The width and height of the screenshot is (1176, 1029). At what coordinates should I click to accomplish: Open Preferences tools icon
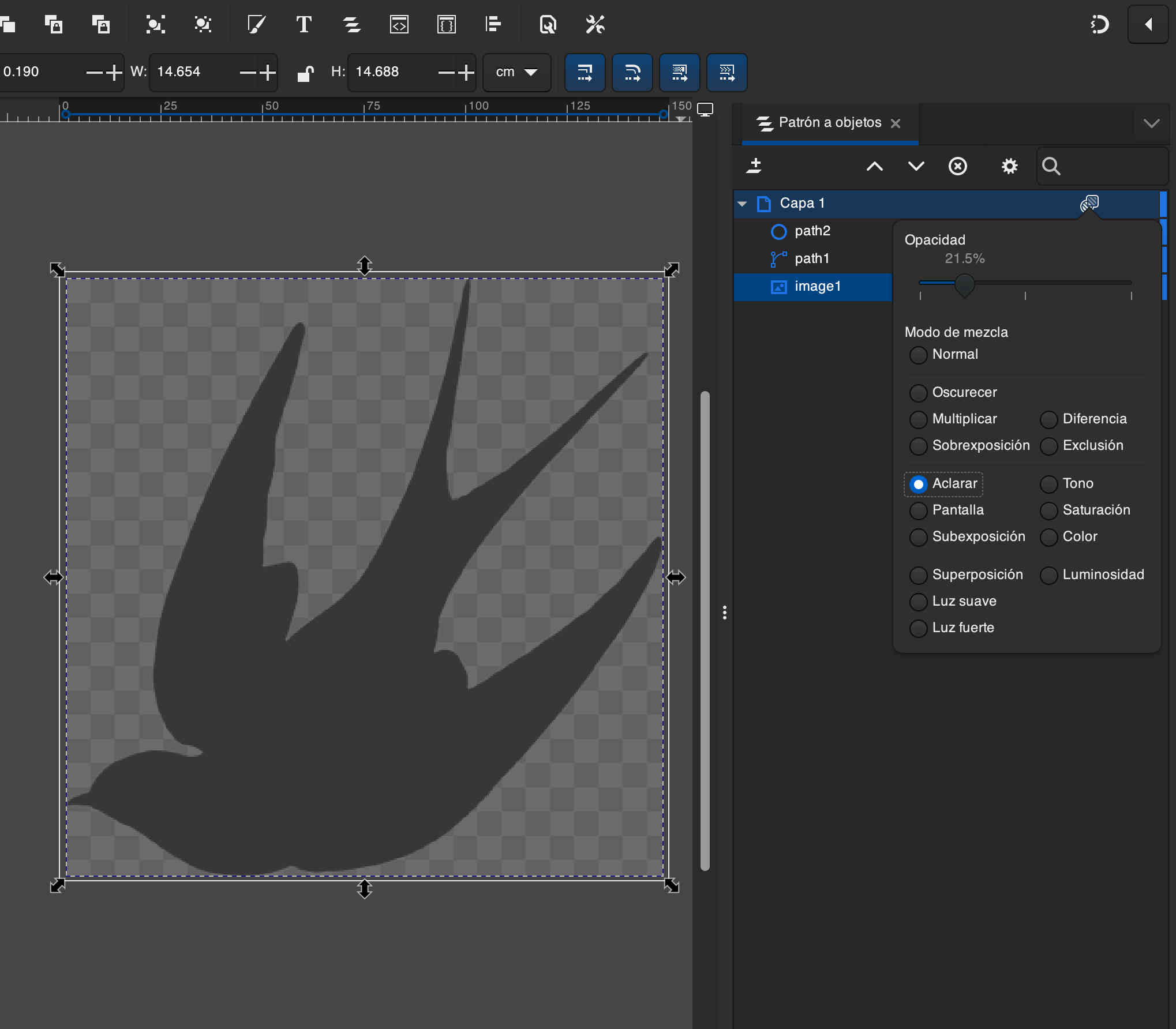tap(595, 24)
